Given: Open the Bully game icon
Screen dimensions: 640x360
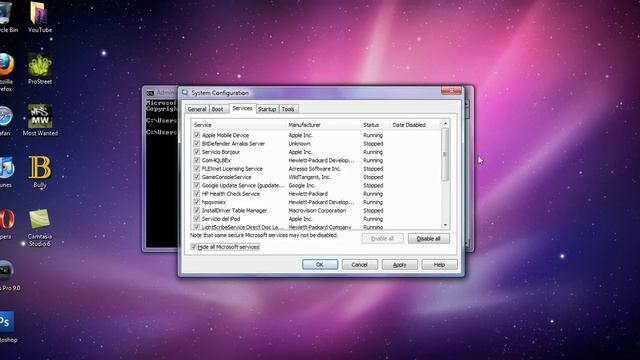Looking at the screenshot, I should pos(40,171).
